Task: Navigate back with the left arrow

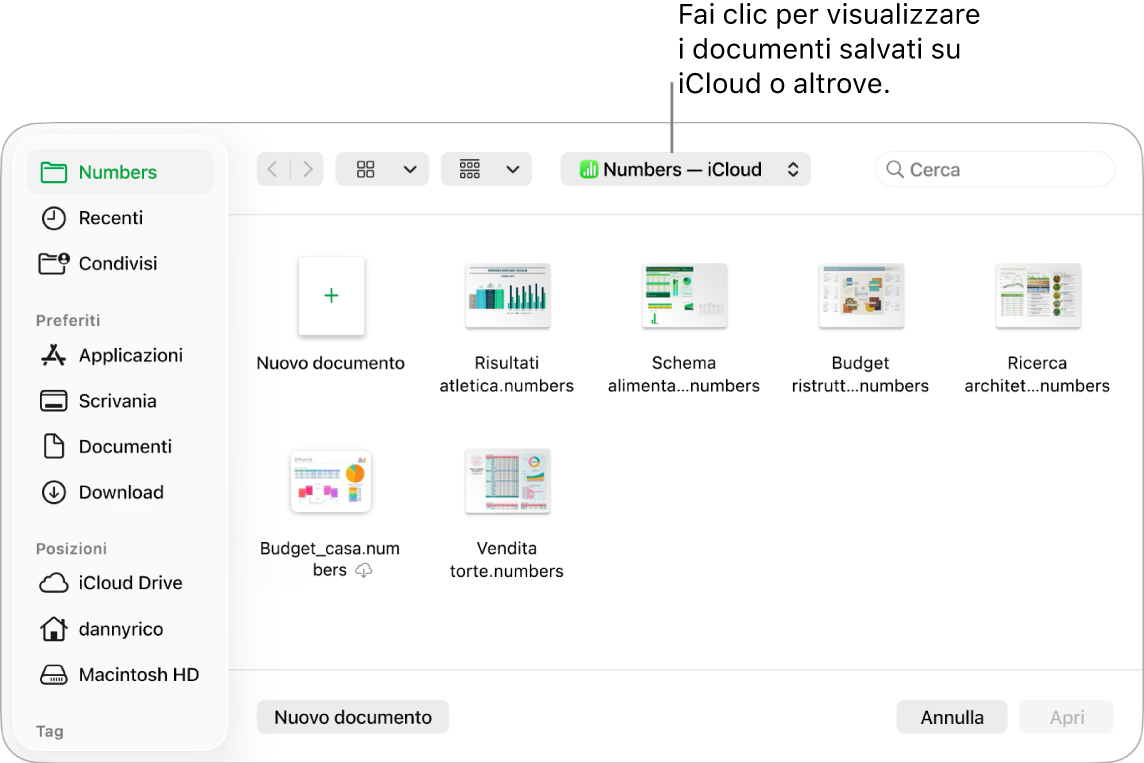Action: (273, 169)
